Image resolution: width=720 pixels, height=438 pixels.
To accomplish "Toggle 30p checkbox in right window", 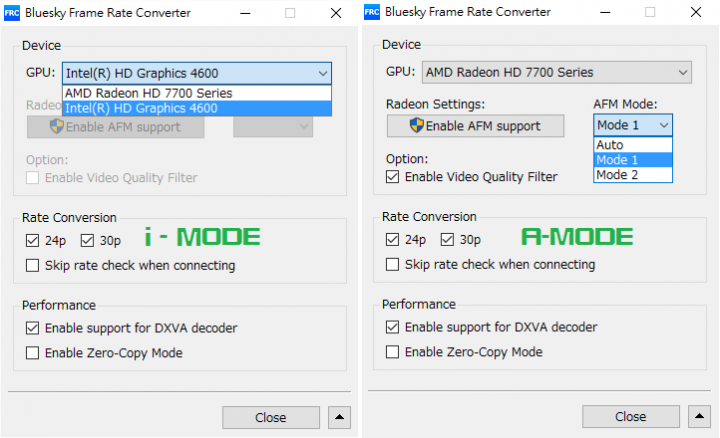I will (447, 239).
